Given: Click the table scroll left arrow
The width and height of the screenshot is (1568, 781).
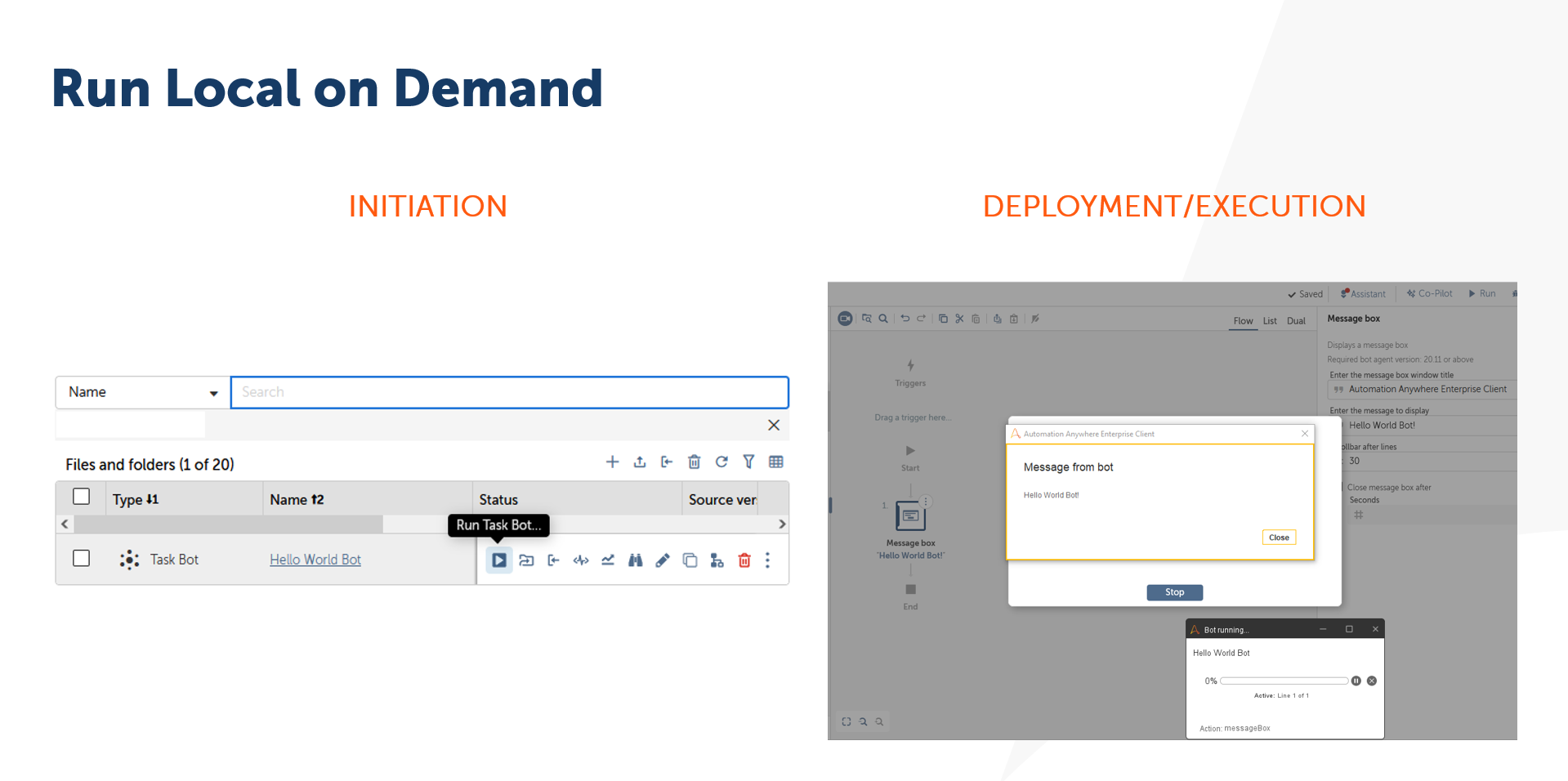Looking at the screenshot, I should (65, 524).
